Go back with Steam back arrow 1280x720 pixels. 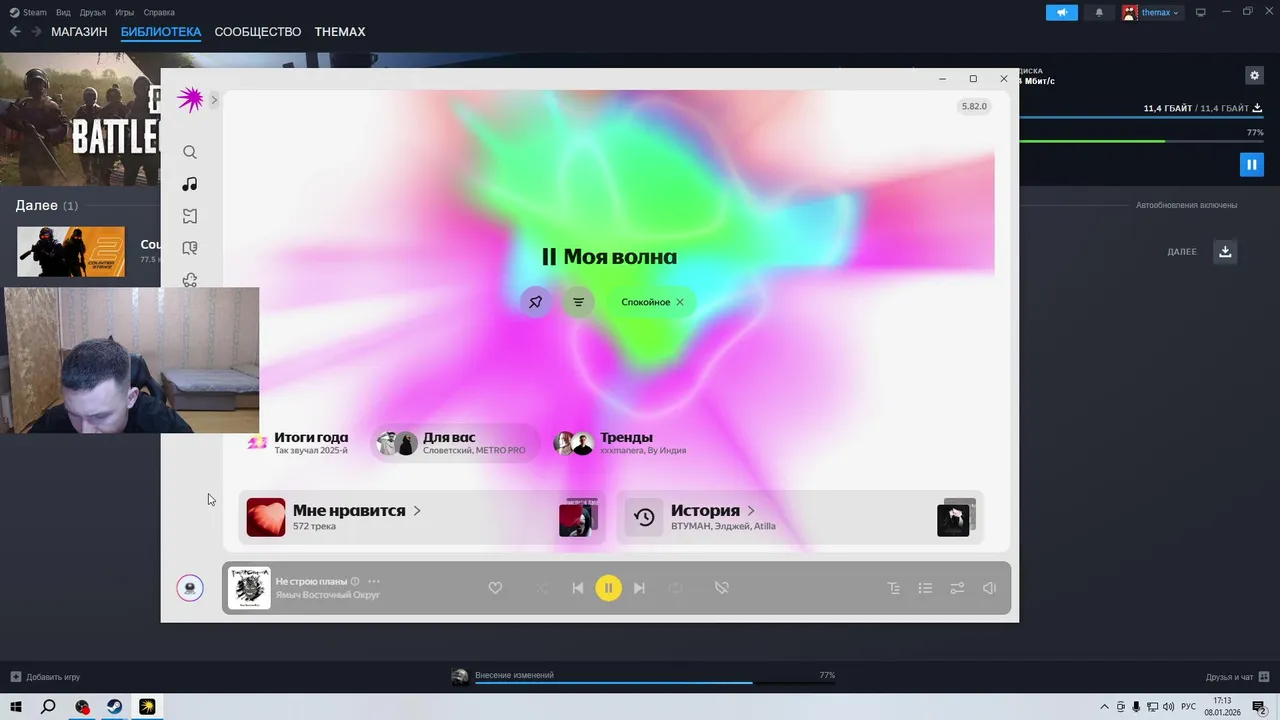point(15,32)
